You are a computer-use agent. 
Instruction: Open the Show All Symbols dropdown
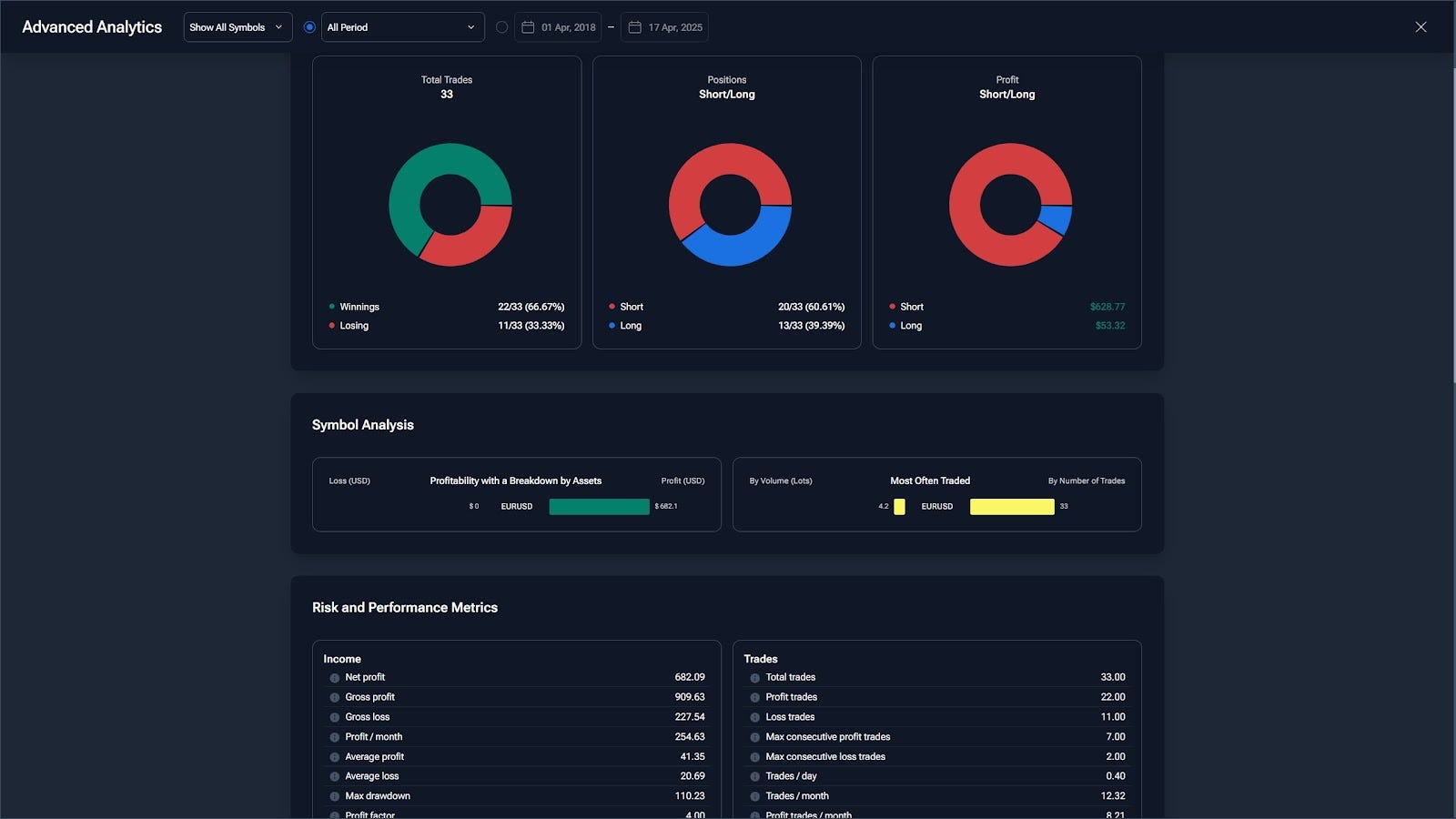238,27
